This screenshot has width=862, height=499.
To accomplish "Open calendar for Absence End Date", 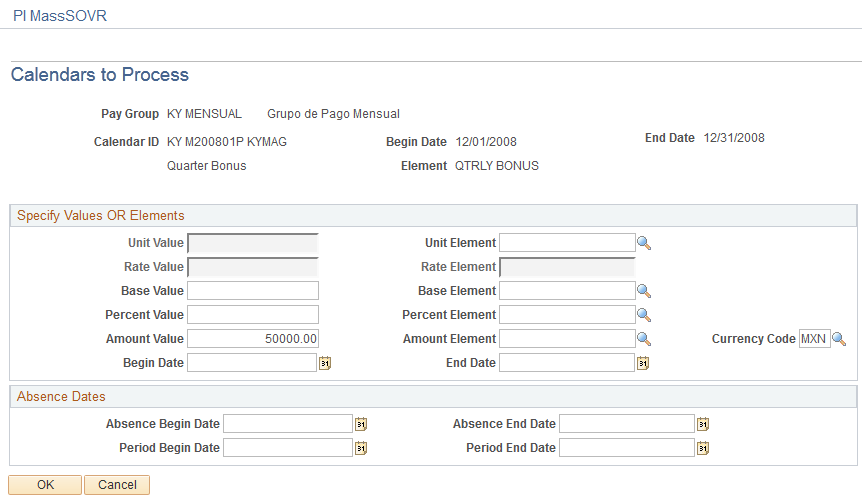I will (703, 424).
